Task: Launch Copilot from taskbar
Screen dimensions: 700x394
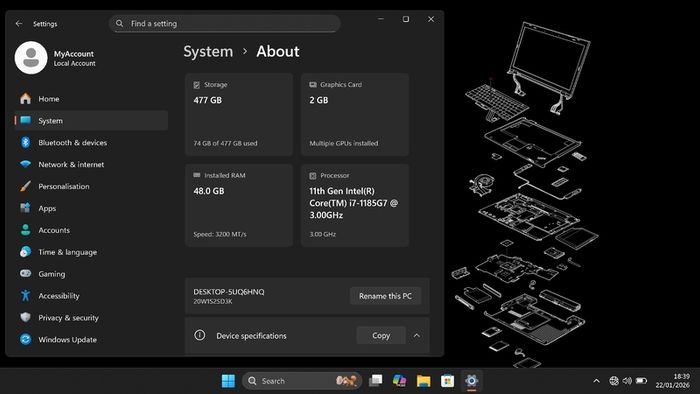Action: [x=400, y=381]
